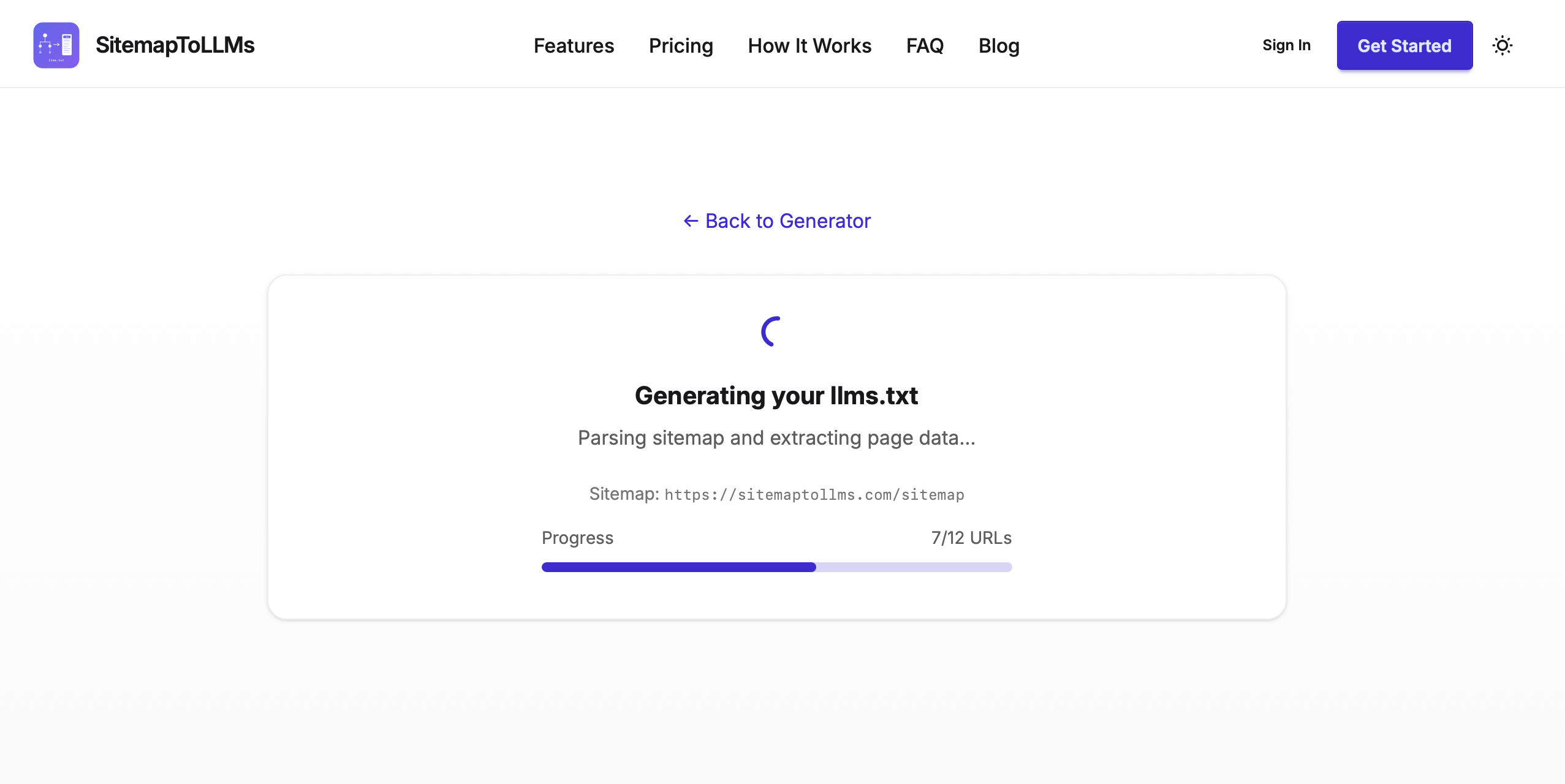Open the How It Works page
The width and height of the screenshot is (1565, 784).
point(809,45)
